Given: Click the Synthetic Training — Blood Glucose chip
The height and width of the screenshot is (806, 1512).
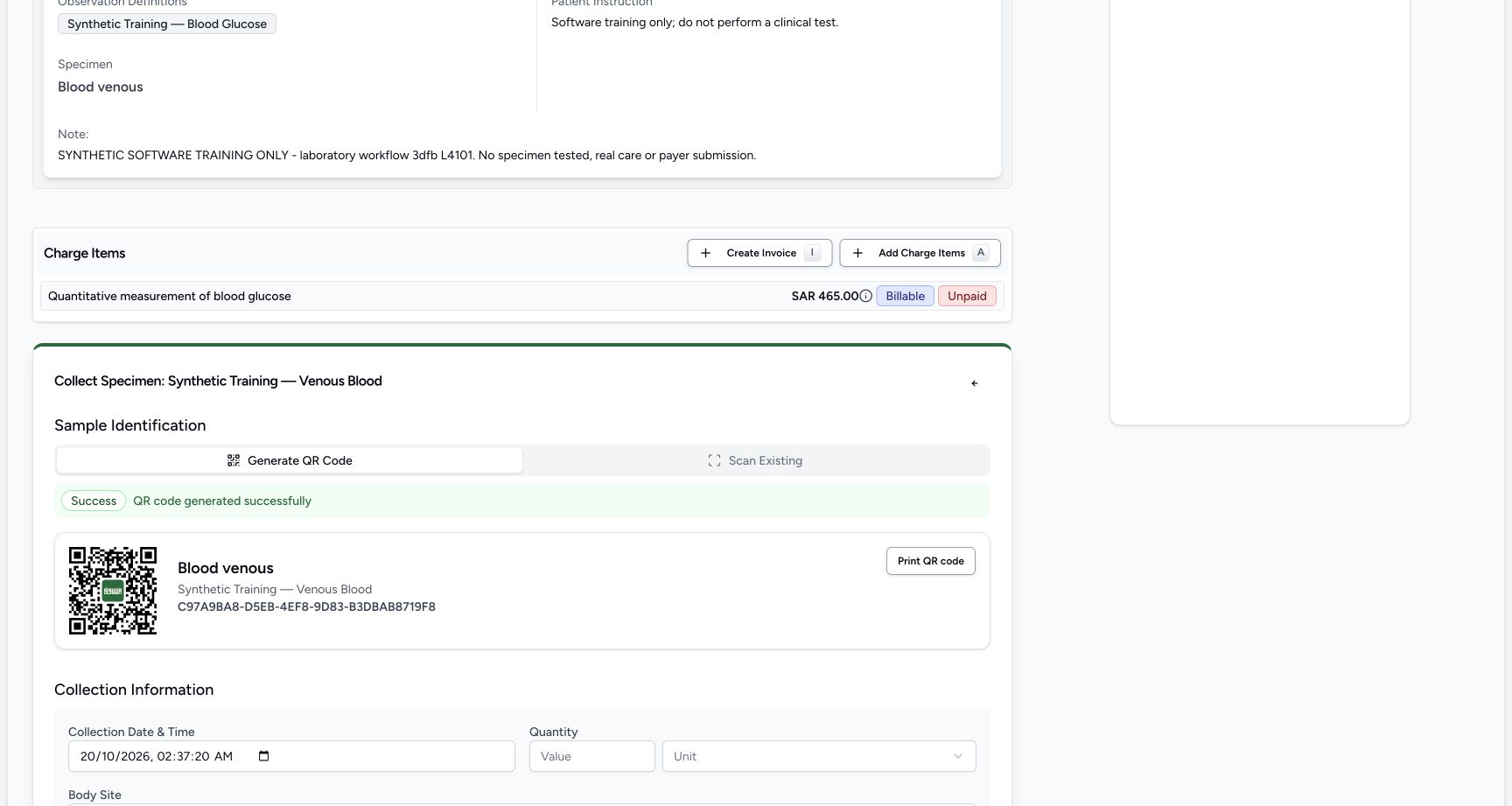Looking at the screenshot, I should click(x=167, y=24).
